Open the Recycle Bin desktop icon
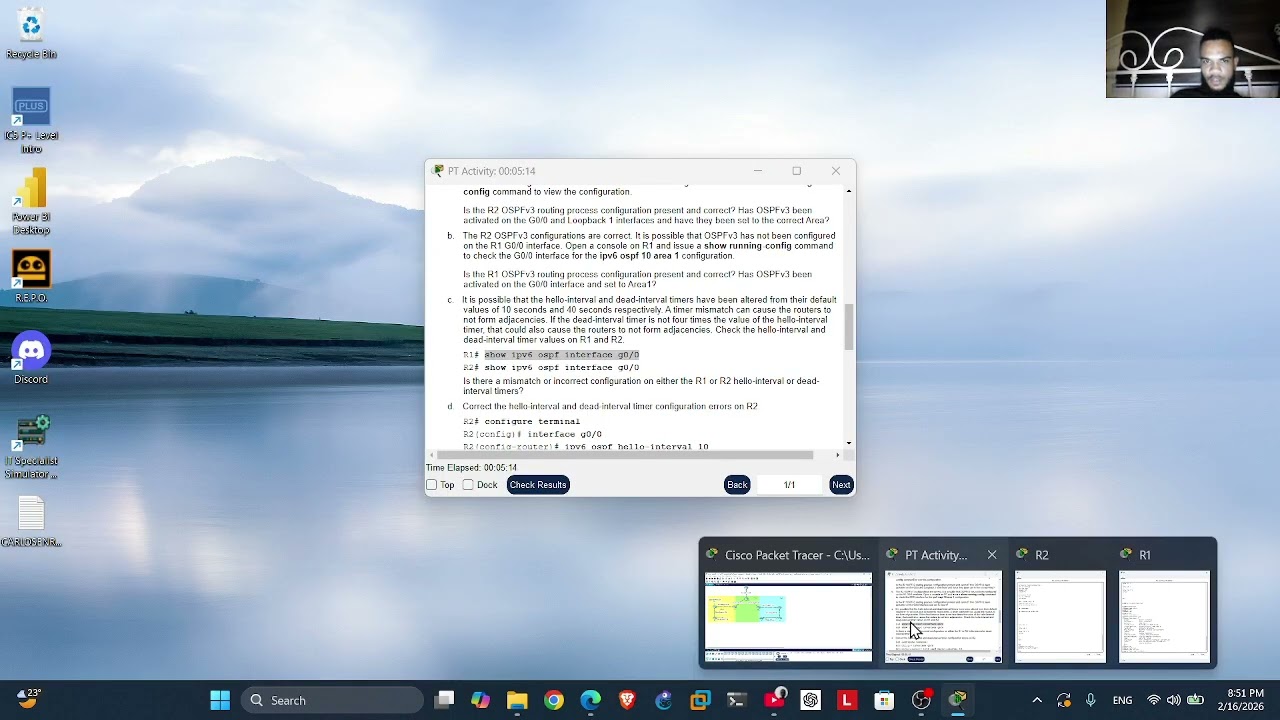Viewport: 1280px width, 720px height. [31, 33]
